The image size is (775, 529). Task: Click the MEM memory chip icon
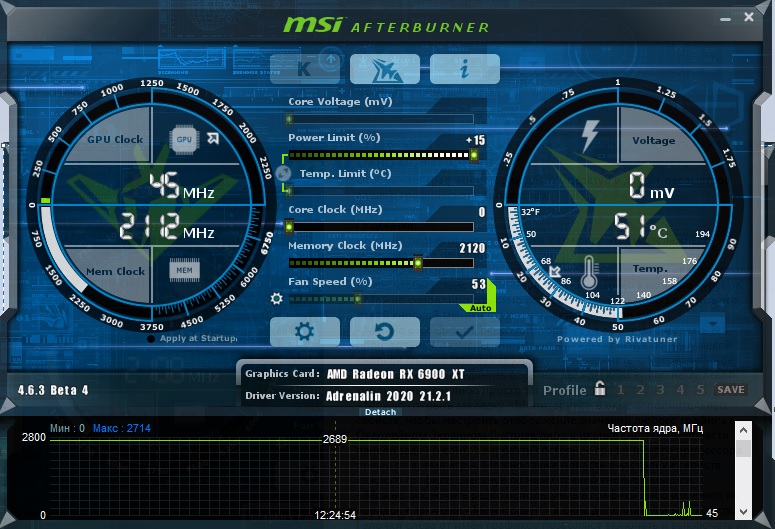click(184, 270)
